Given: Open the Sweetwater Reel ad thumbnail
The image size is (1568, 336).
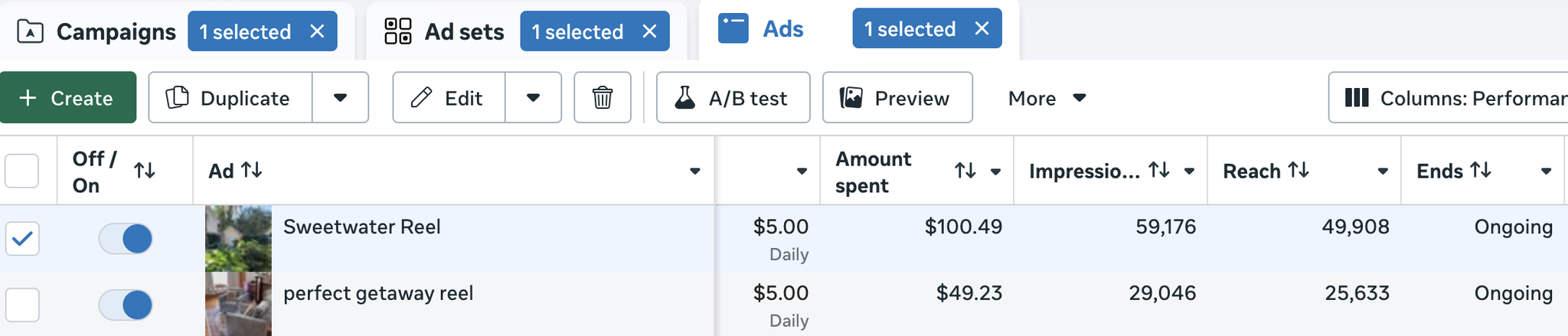Looking at the screenshot, I should tap(238, 238).
